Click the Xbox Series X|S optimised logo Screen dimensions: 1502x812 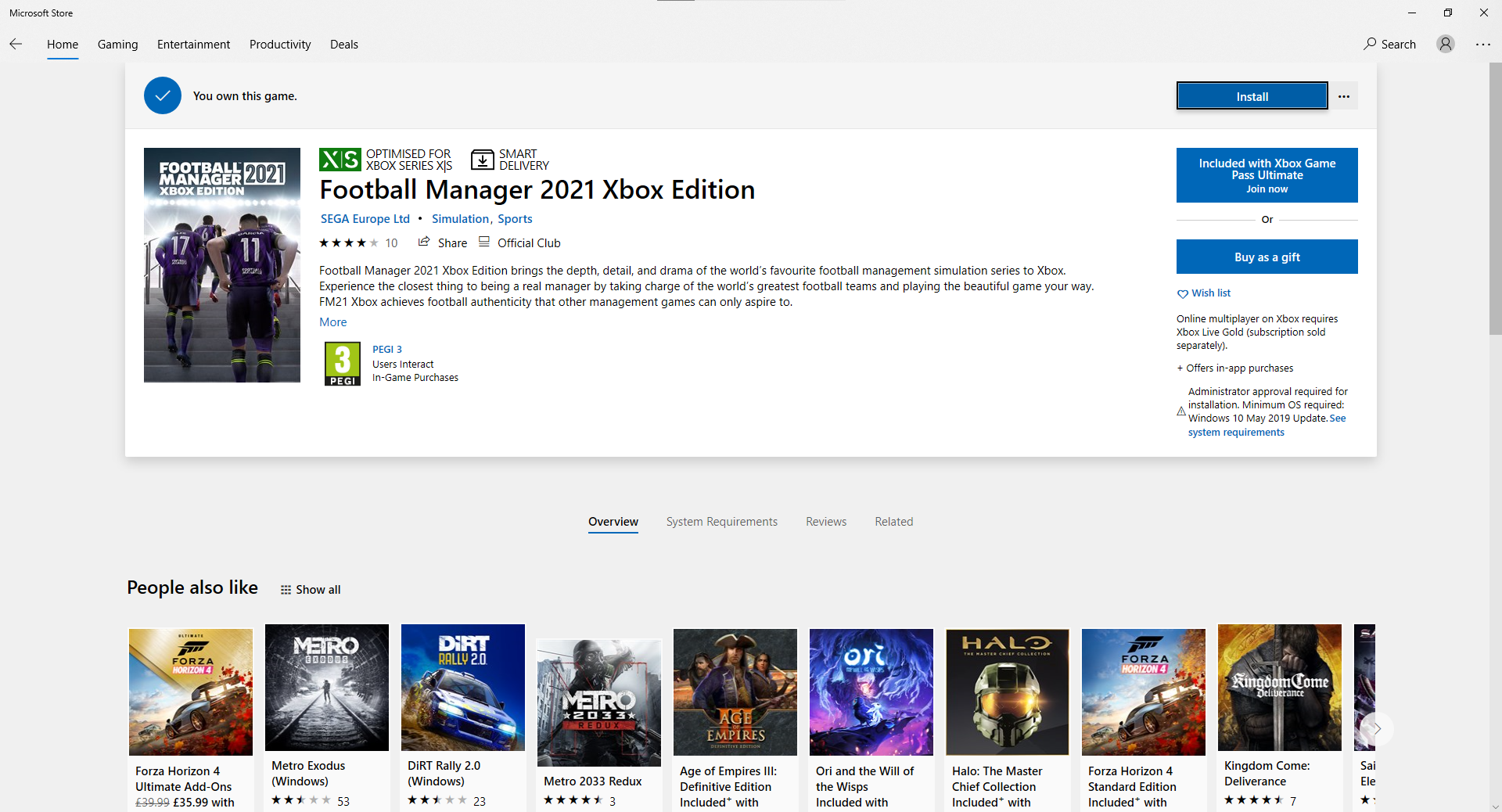click(340, 160)
